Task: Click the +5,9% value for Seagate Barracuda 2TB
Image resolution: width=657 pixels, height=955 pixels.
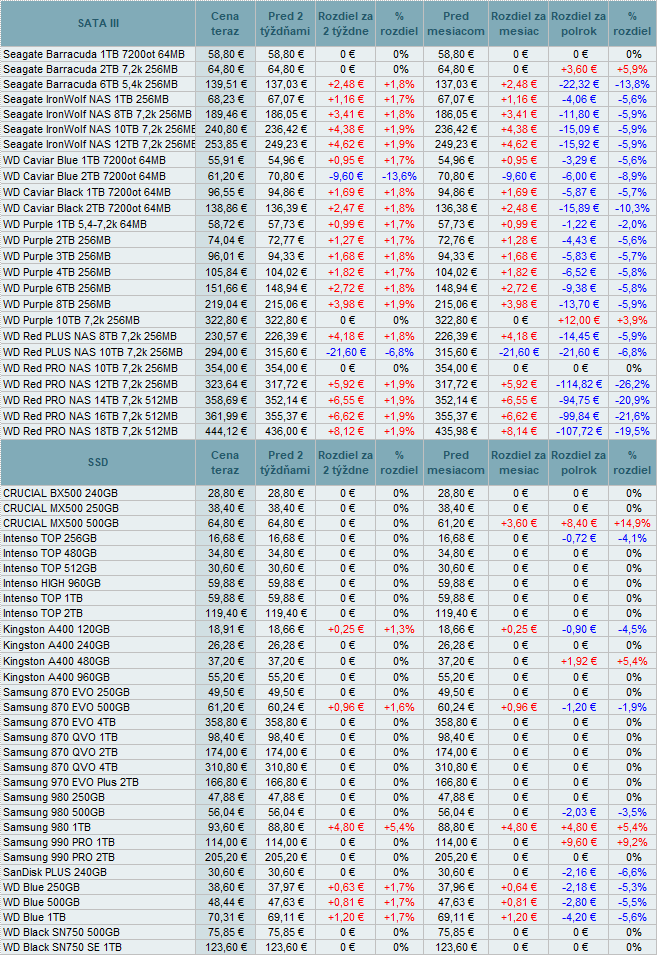Action: coord(633,69)
